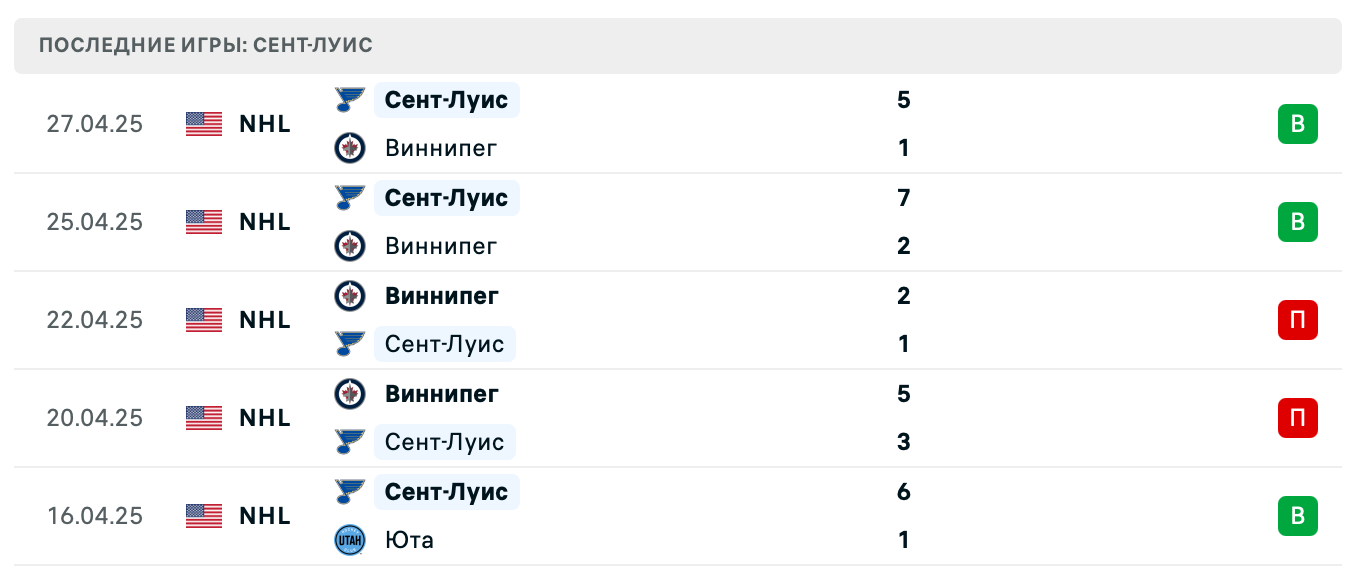Click the 27.04.25 match date

[x=95, y=124]
